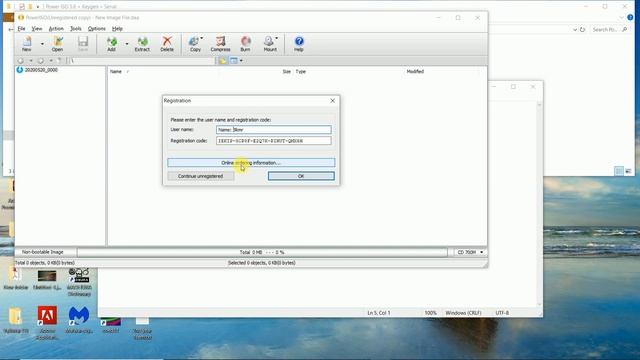Open the Adobe desktop shortcut icon
640x360 pixels.
47,322
